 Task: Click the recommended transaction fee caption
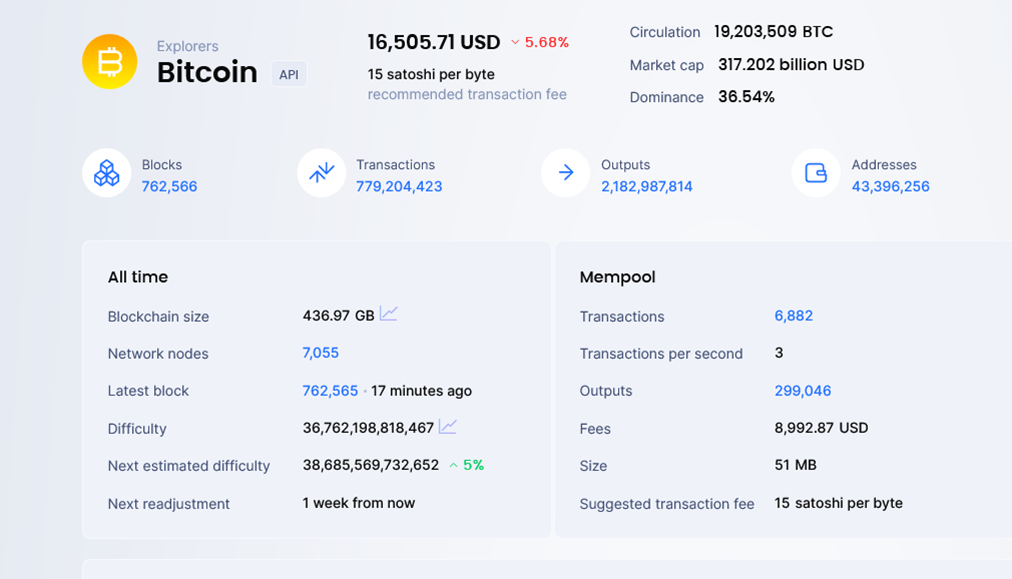click(x=467, y=94)
